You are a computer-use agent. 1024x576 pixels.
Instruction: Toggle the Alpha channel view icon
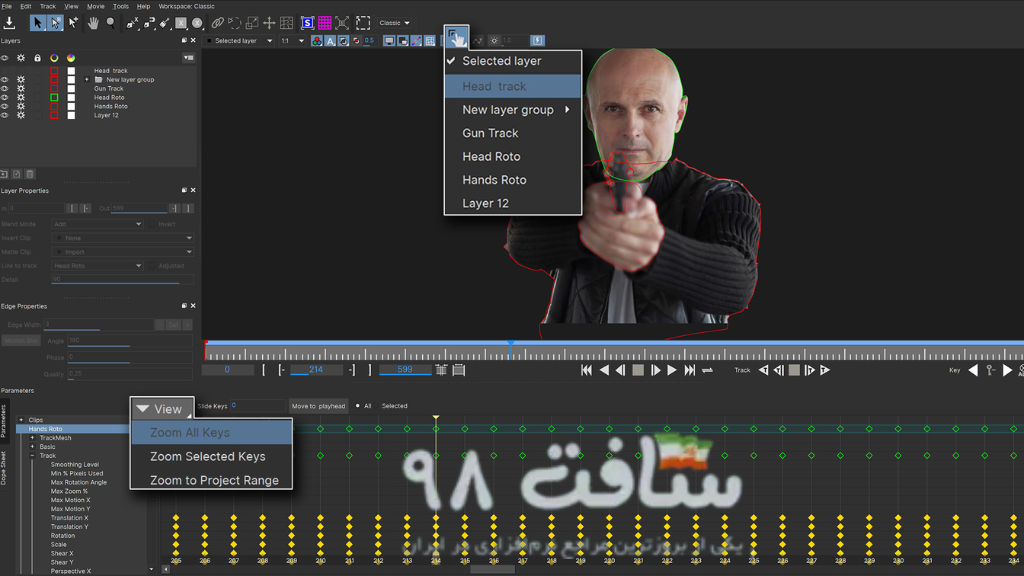[x=330, y=40]
